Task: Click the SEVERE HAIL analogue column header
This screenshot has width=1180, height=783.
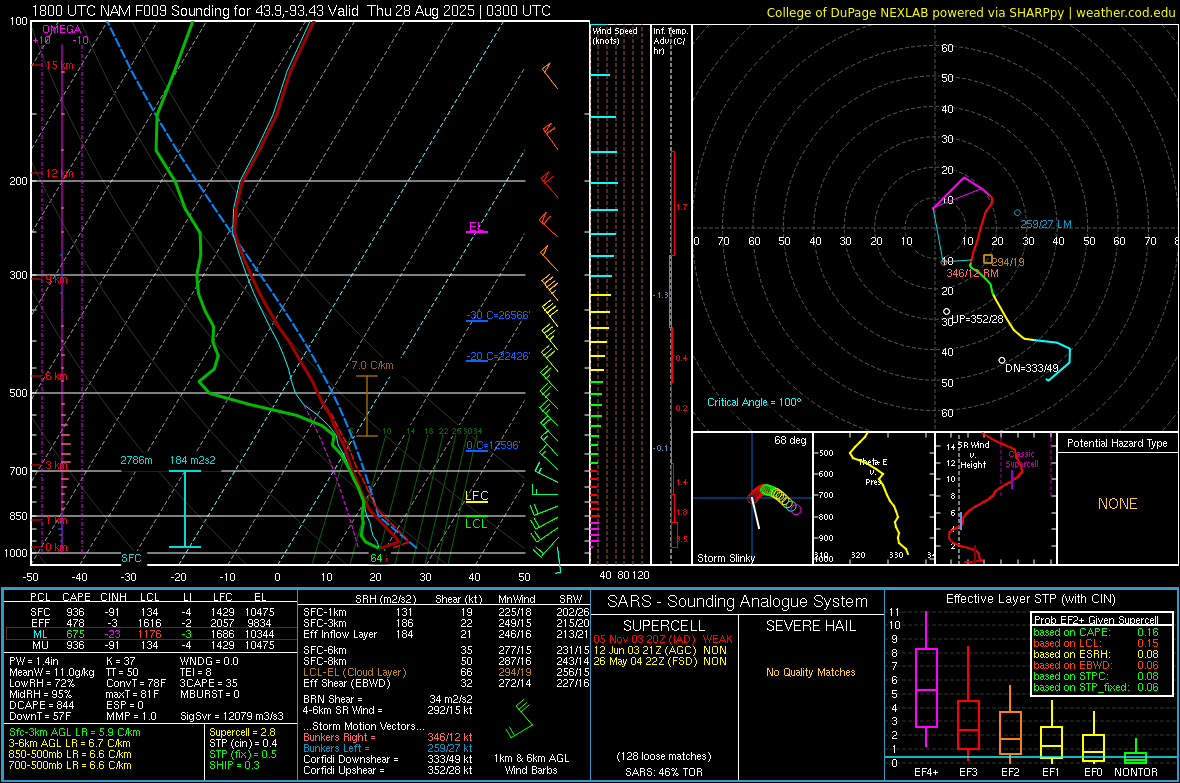Action: click(810, 626)
